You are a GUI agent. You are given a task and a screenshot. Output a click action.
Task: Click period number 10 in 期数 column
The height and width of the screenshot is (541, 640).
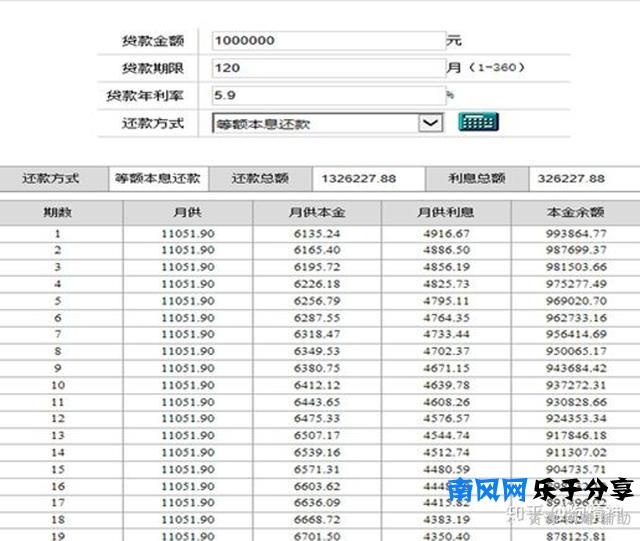[x=58, y=385]
